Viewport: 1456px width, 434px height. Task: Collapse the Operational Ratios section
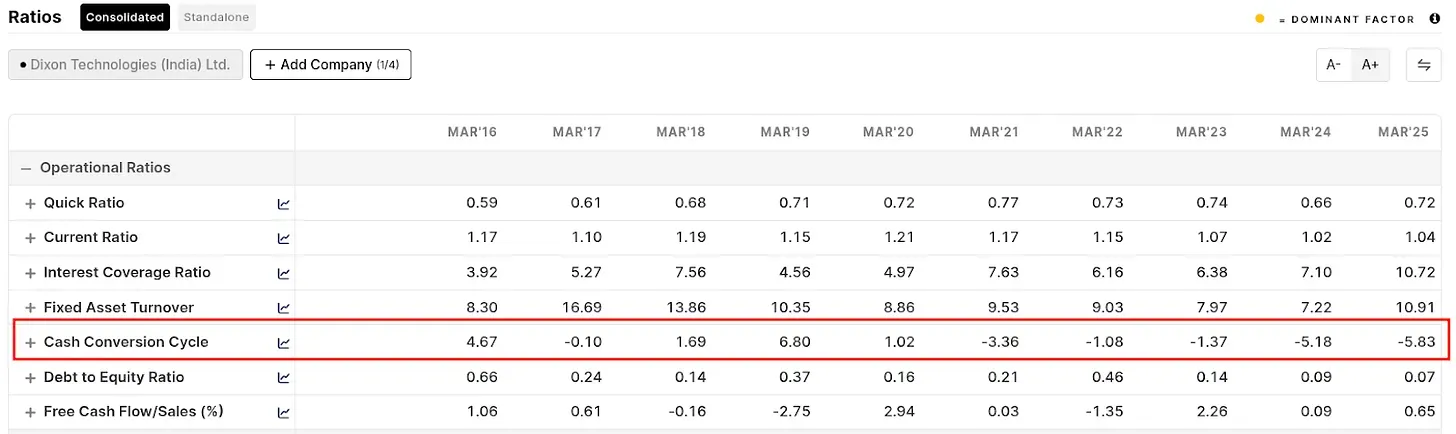[27, 168]
